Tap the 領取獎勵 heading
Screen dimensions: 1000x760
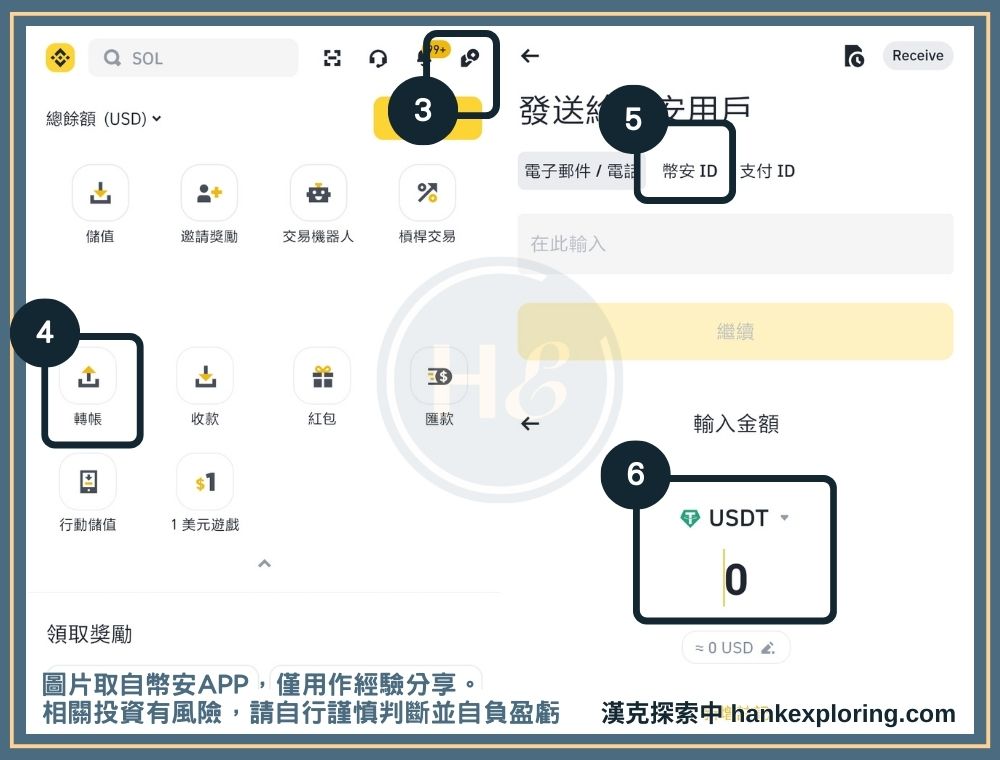click(89, 634)
